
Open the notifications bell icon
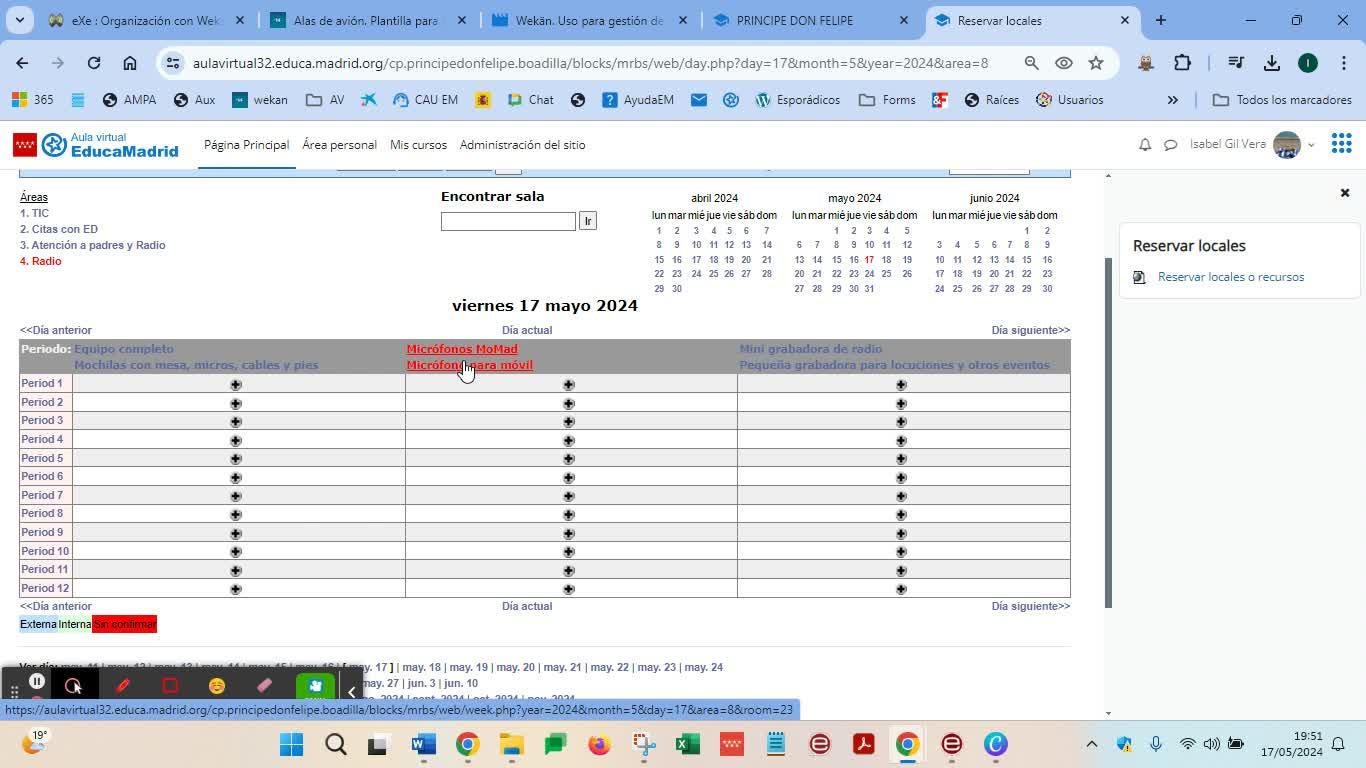(1145, 145)
